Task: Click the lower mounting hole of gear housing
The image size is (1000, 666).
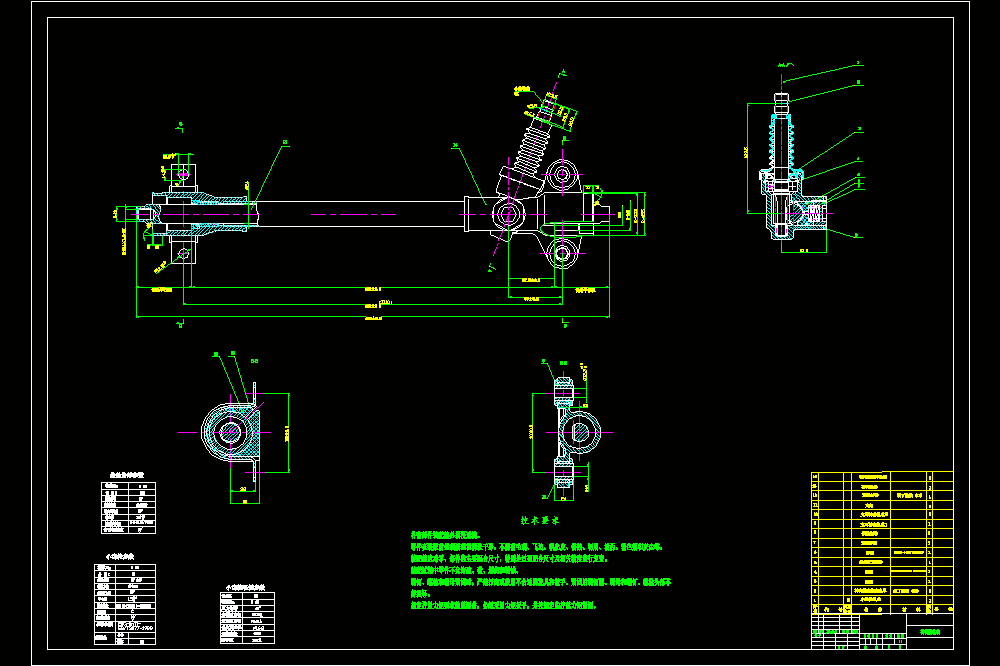Action: [562, 253]
